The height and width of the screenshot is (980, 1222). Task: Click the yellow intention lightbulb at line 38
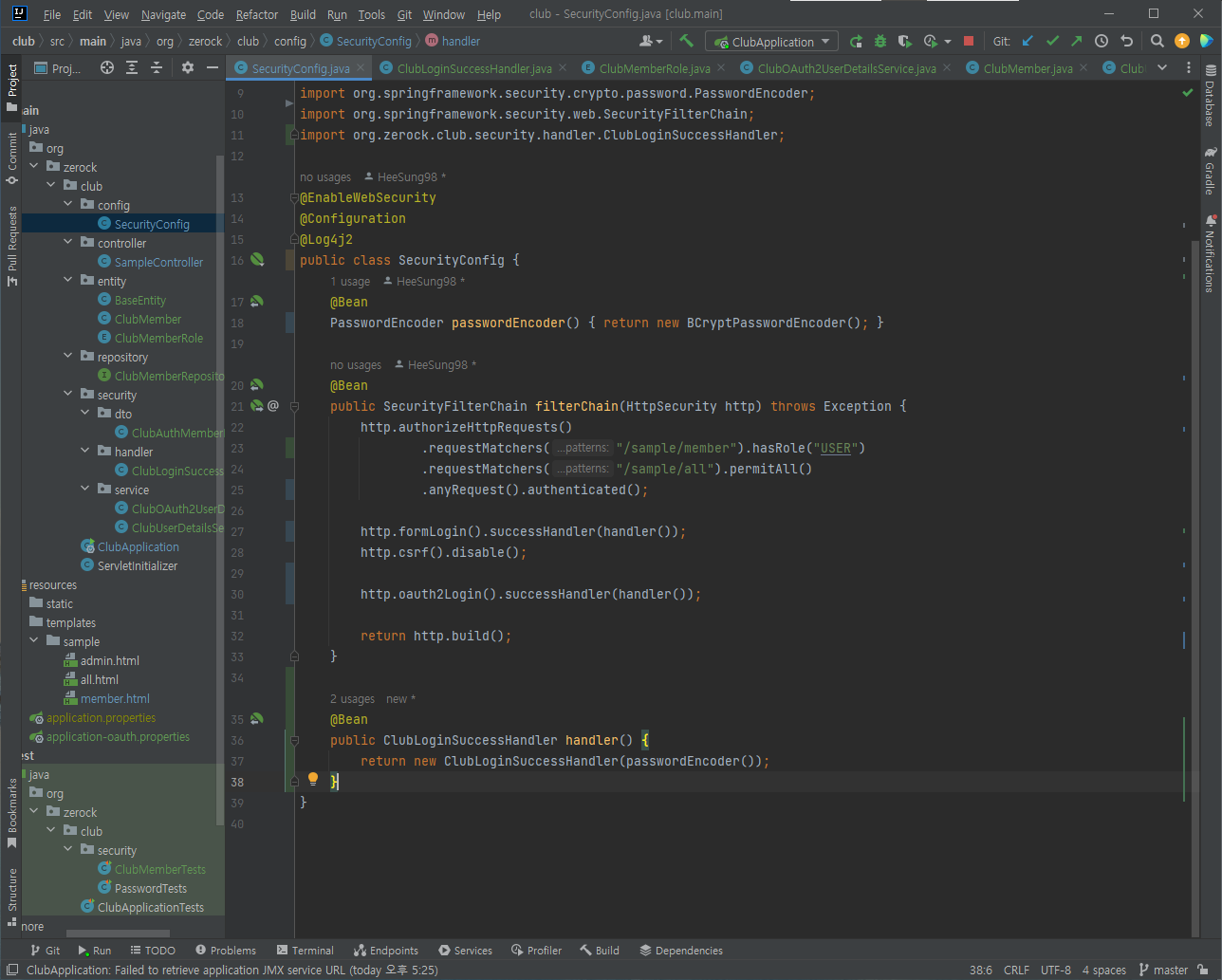[x=313, y=779]
